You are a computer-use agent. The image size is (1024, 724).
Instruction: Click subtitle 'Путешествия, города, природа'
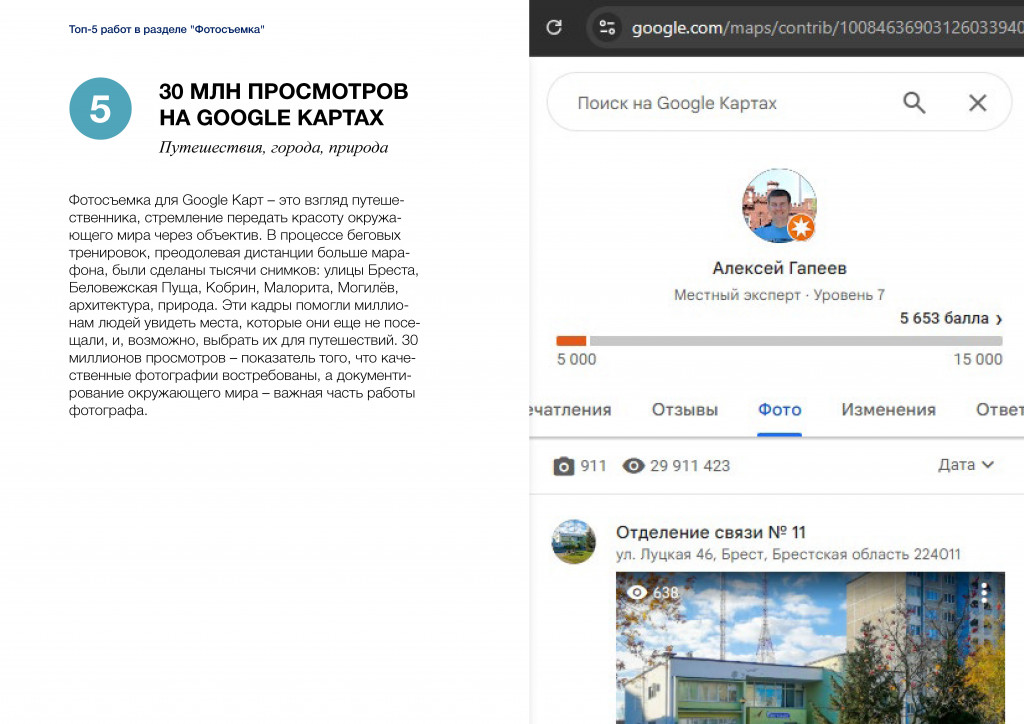pos(274,148)
